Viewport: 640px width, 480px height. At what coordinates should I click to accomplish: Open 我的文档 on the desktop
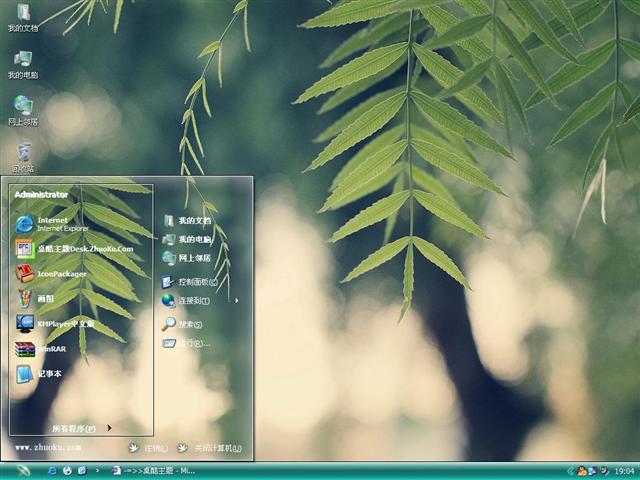coord(22,17)
